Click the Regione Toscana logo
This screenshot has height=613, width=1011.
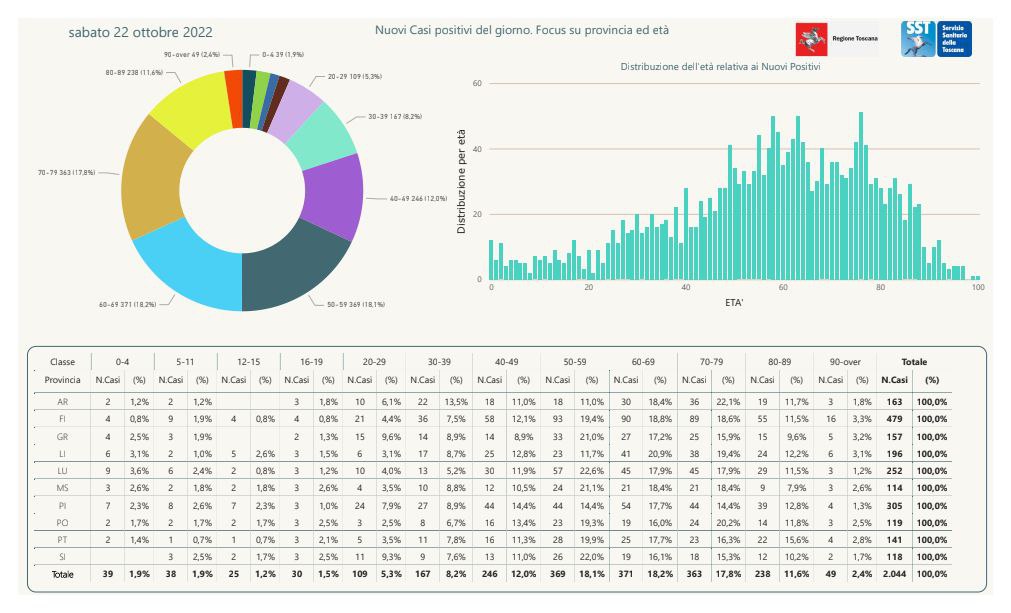[838, 39]
